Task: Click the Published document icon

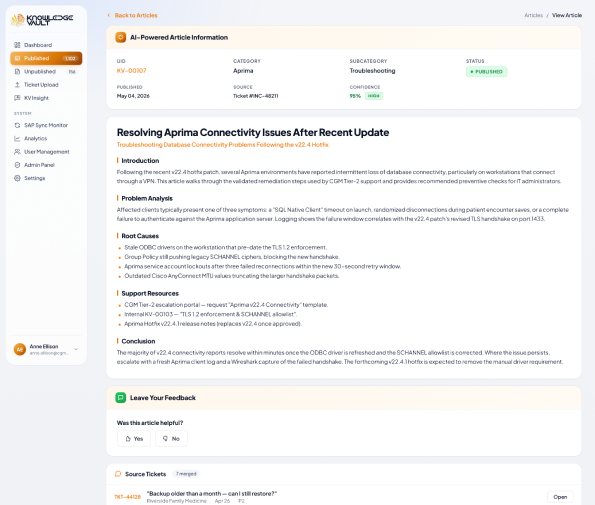Action: pos(17,58)
